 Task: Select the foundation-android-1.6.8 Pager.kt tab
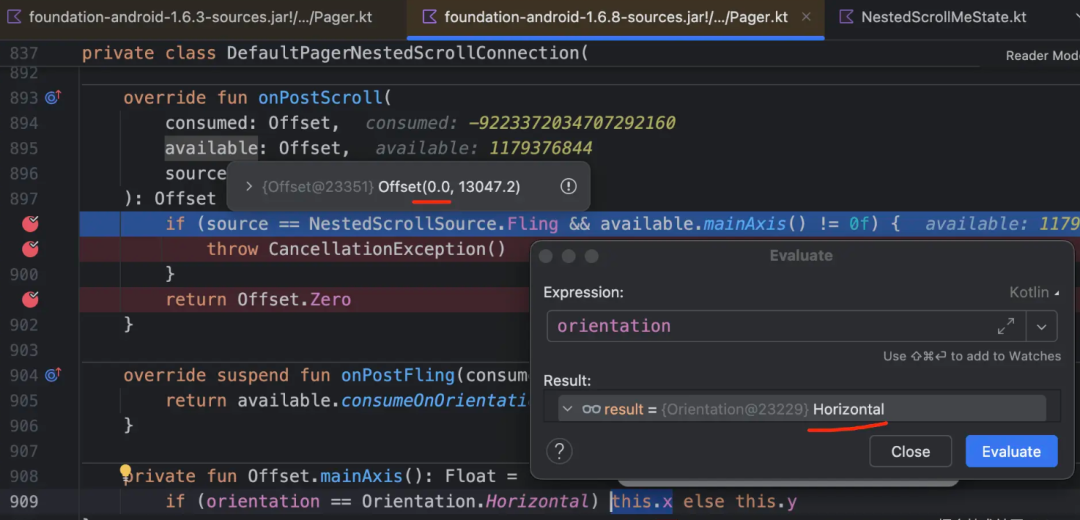(x=616, y=17)
